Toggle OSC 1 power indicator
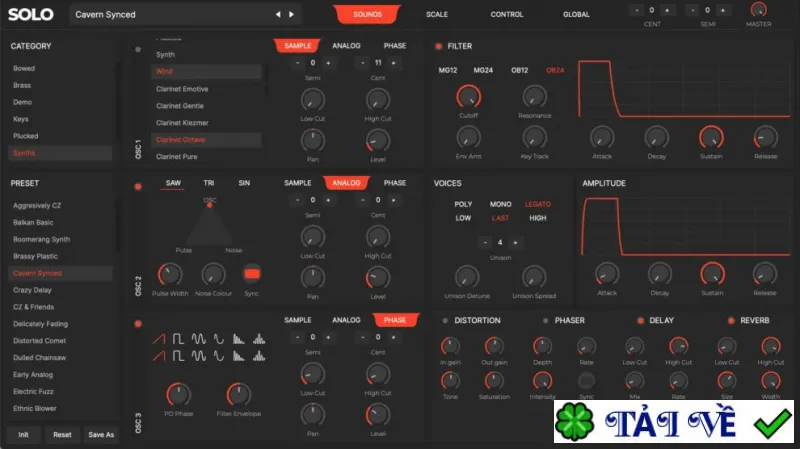The height and width of the screenshot is (449, 800). (138, 49)
